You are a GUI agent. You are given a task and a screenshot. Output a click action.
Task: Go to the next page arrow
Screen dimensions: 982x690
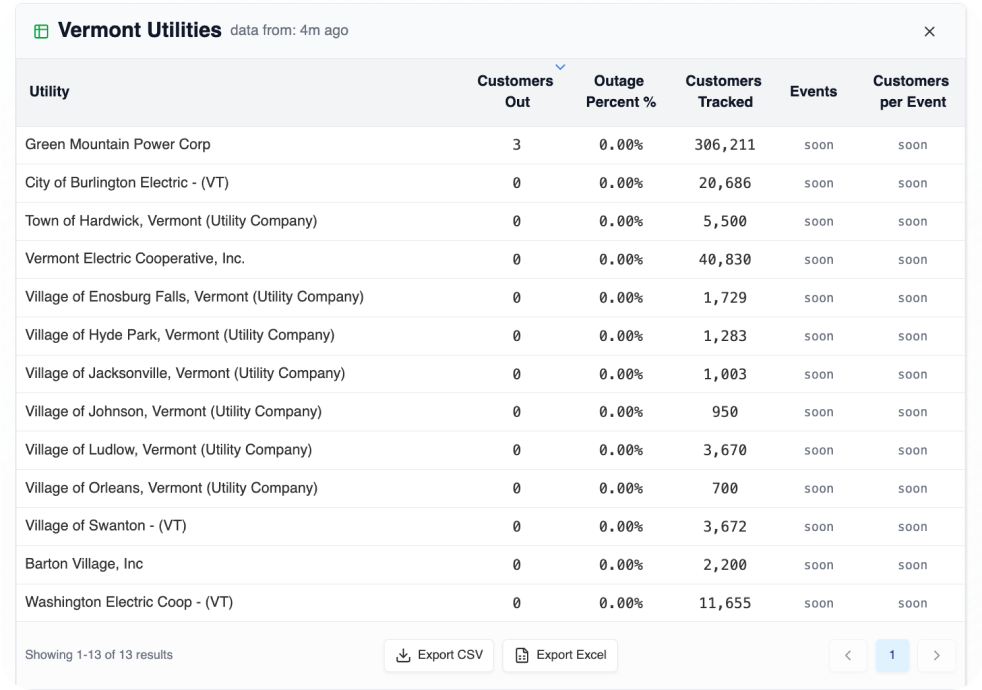click(936, 655)
